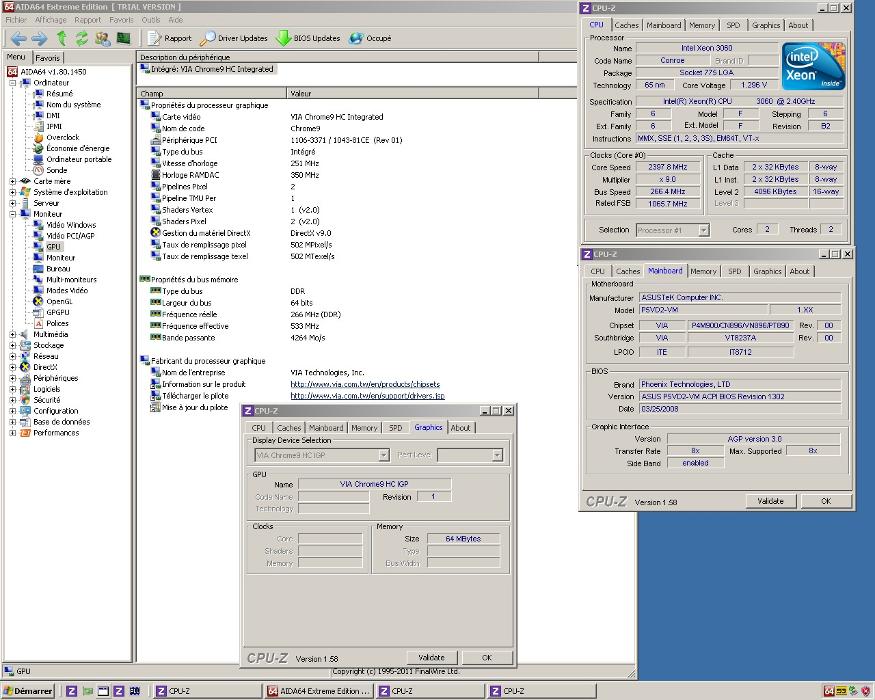Switch to Favoris tab in left panel
Screen dimensions: 875x700
coord(47,58)
